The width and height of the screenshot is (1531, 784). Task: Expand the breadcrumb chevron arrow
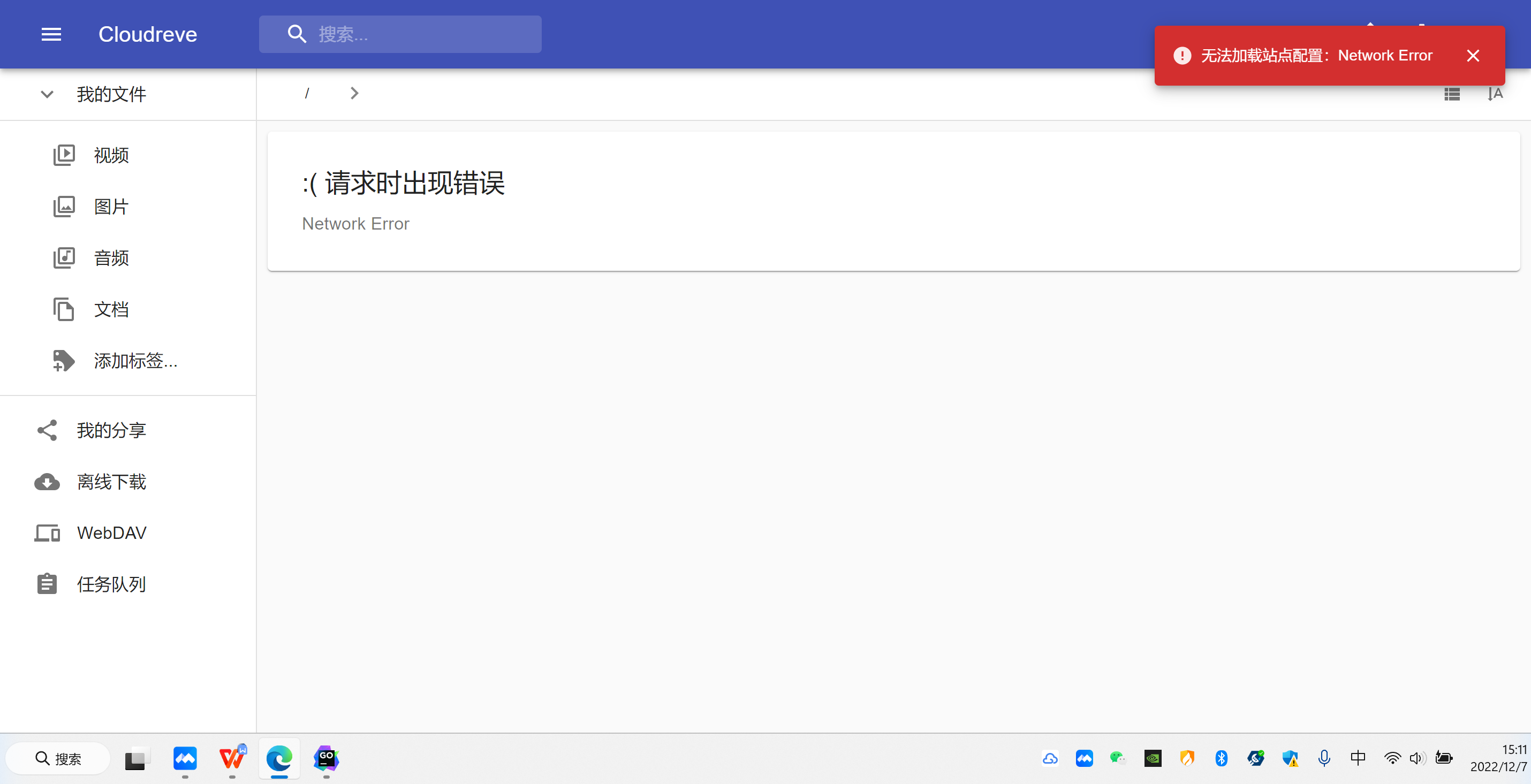354,93
